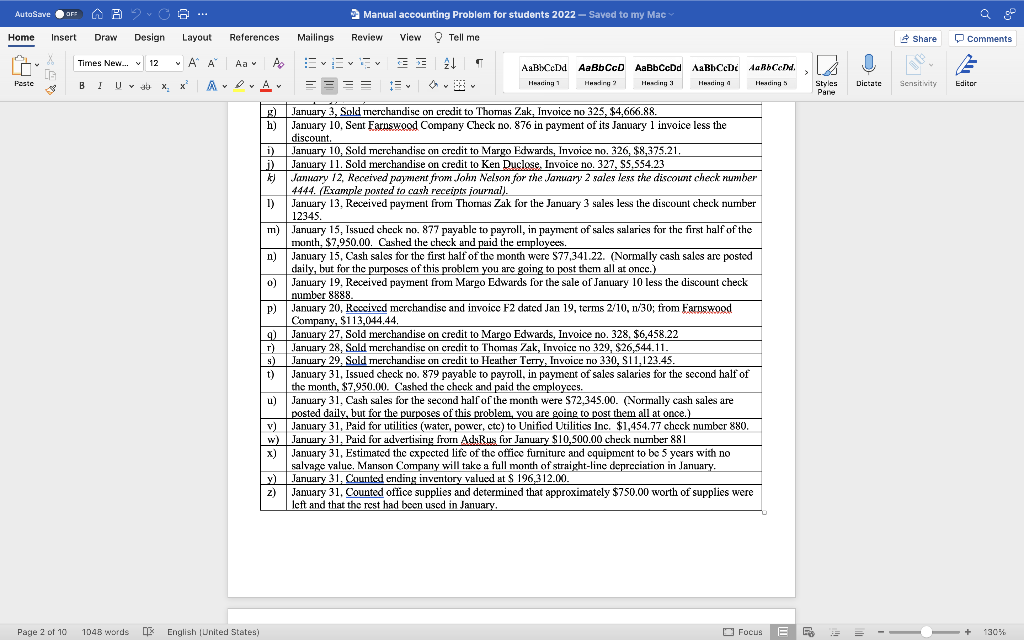The image size is (1024, 640).
Task: Open the References tab
Action: point(255,37)
